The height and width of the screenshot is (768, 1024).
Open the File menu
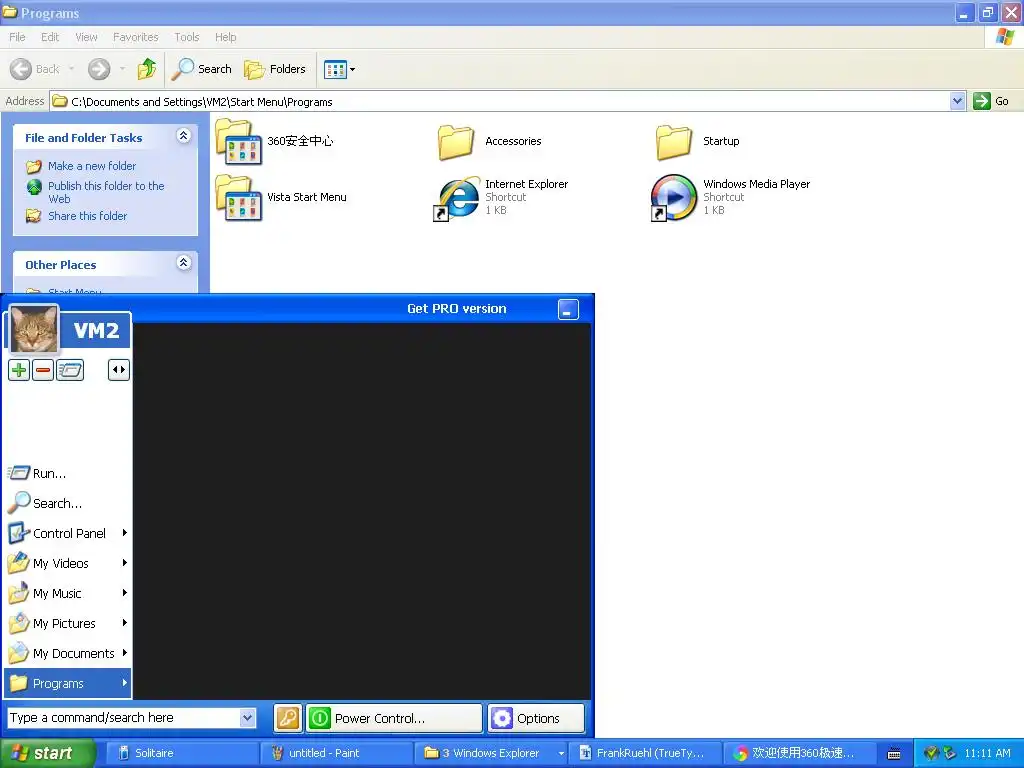18,37
